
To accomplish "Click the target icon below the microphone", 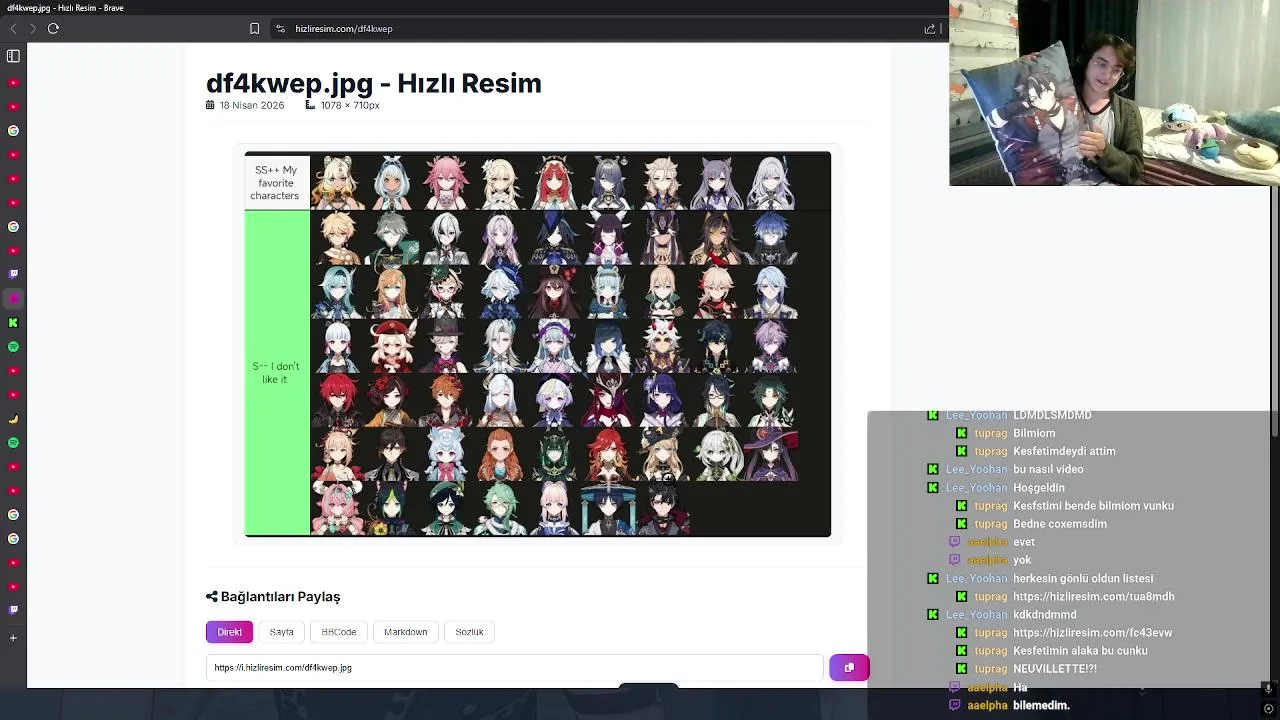I will (1268, 708).
